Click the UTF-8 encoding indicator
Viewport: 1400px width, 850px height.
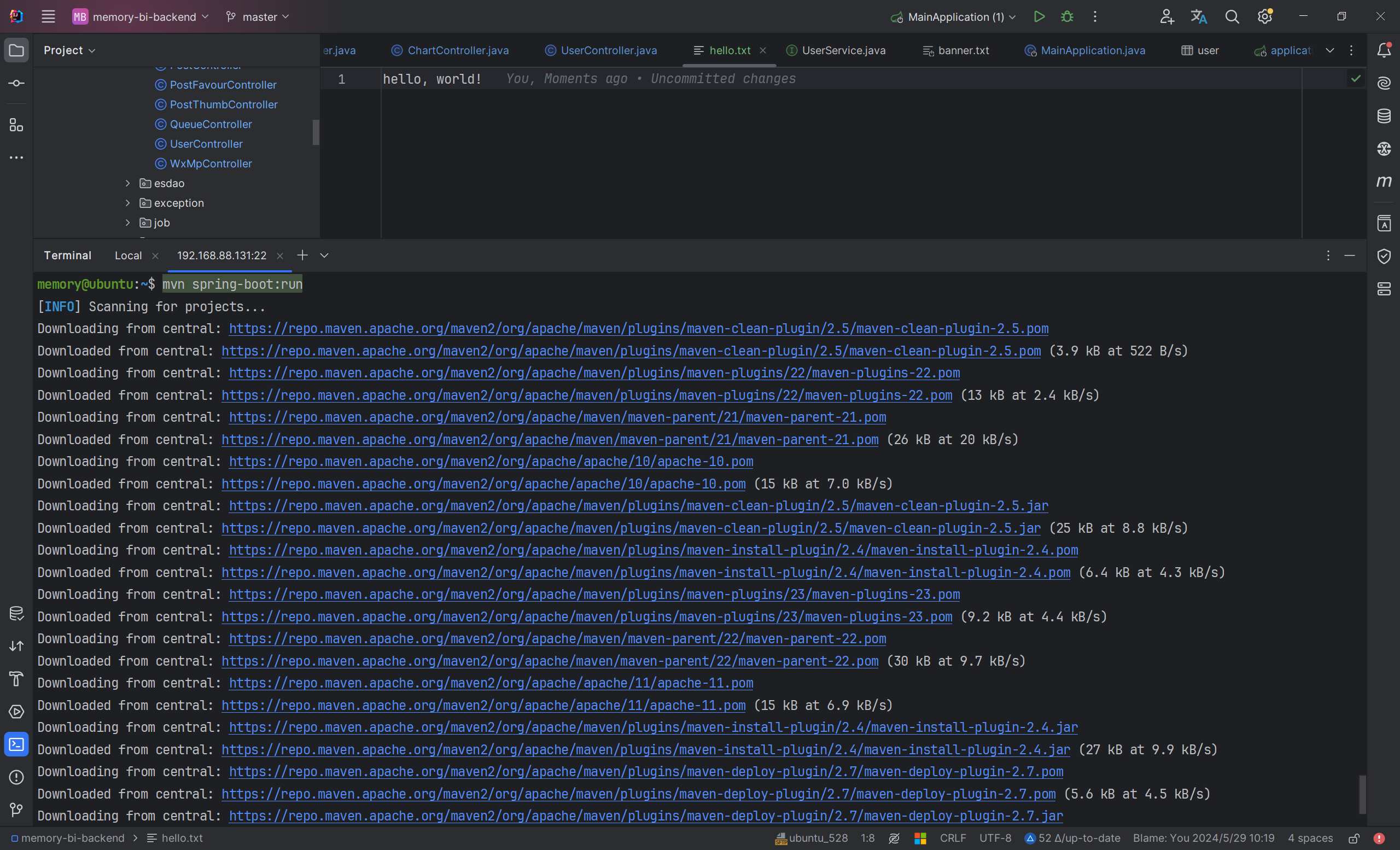point(995,838)
